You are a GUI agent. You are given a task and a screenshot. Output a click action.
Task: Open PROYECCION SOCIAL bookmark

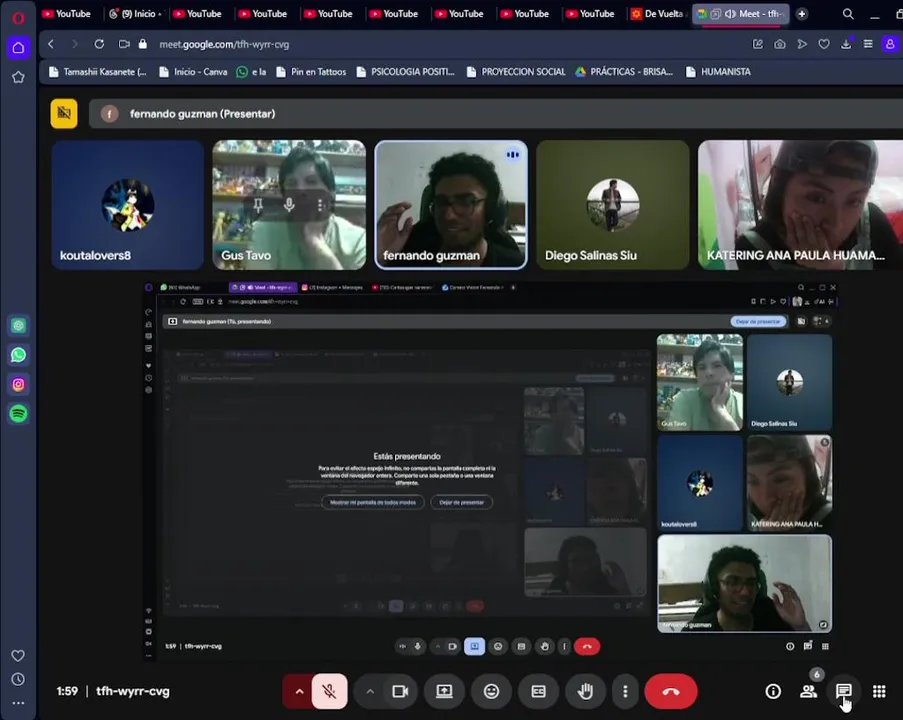(x=516, y=72)
